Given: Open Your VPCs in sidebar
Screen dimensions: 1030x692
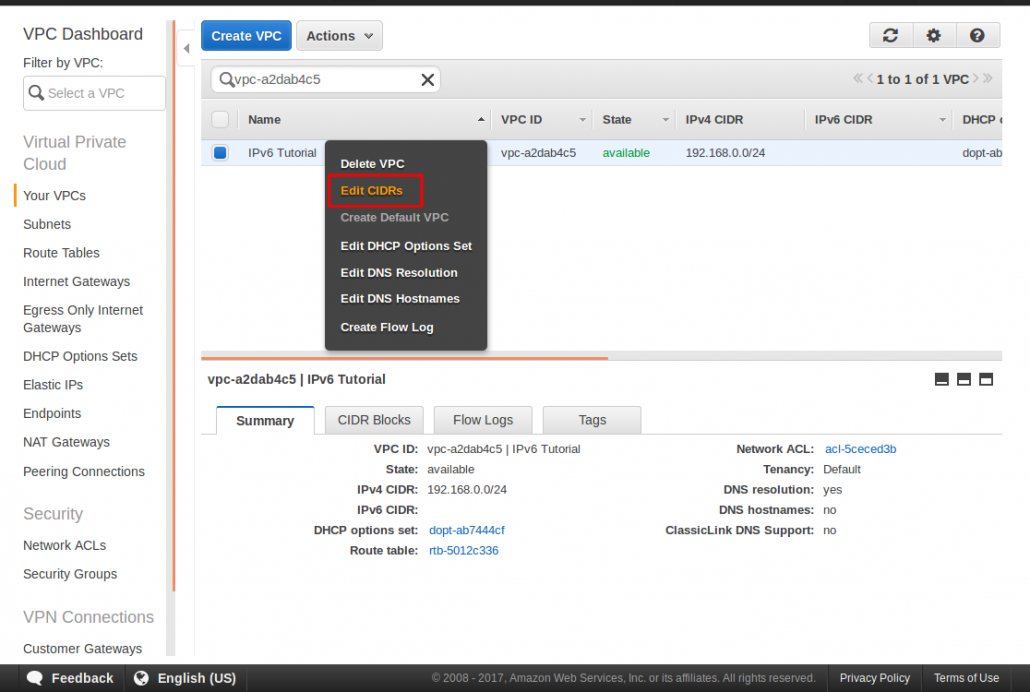Looking at the screenshot, I should [55, 196].
